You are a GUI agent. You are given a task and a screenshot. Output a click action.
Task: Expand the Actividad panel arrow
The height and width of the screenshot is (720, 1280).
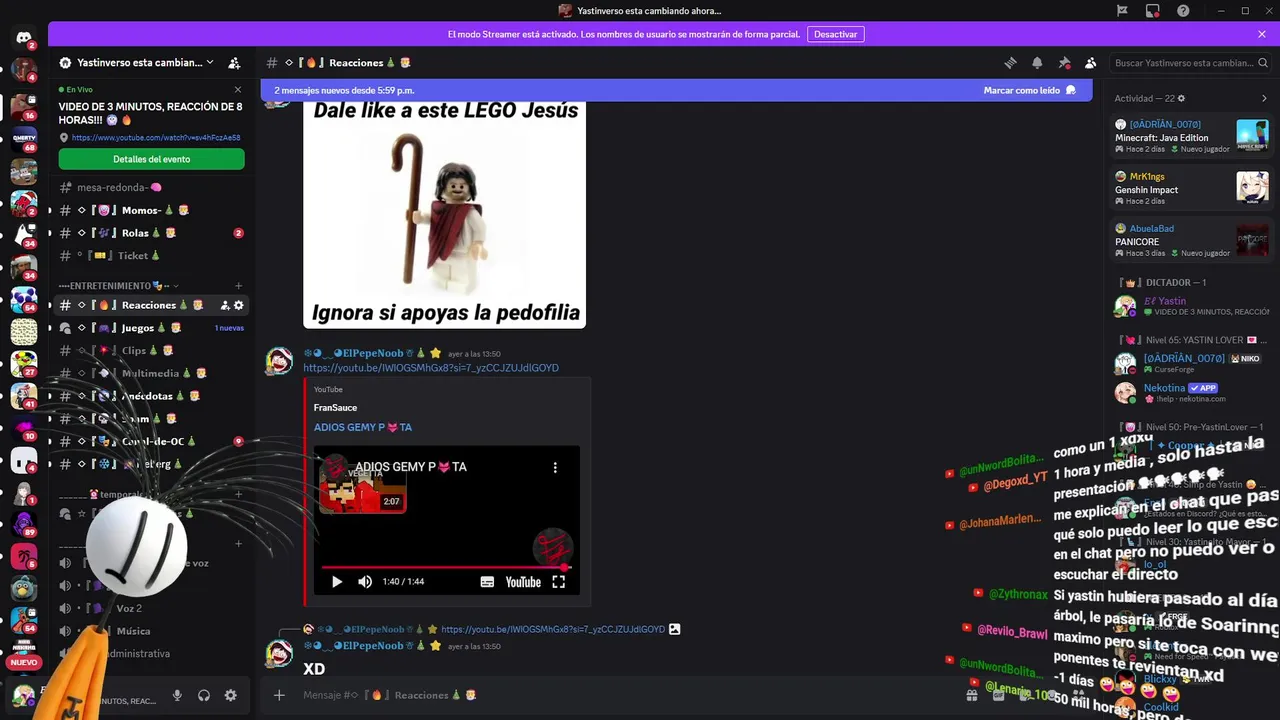[1264, 99]
